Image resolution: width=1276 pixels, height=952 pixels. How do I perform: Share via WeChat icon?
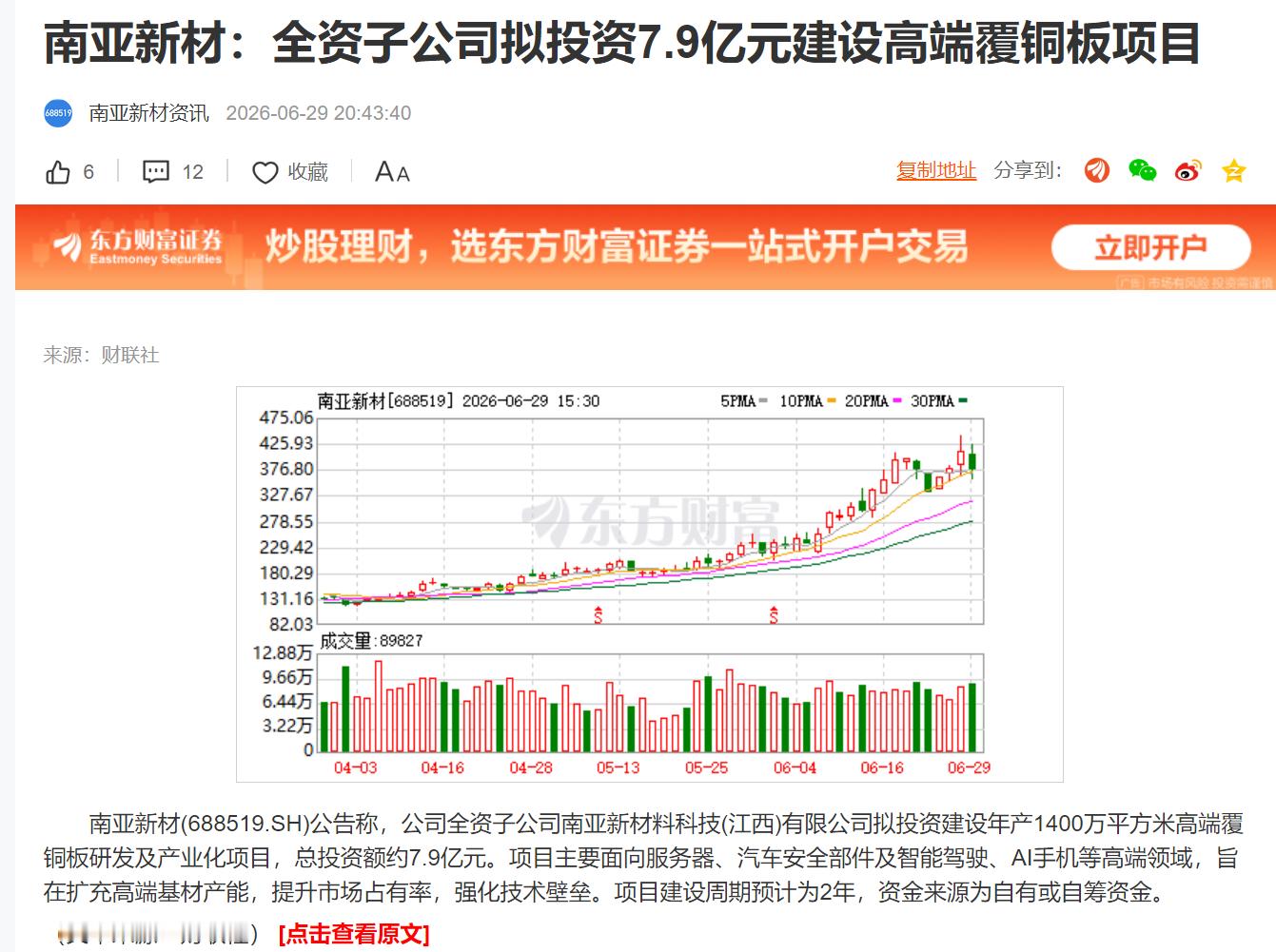pyautogui.click(x=1142, y=170)
